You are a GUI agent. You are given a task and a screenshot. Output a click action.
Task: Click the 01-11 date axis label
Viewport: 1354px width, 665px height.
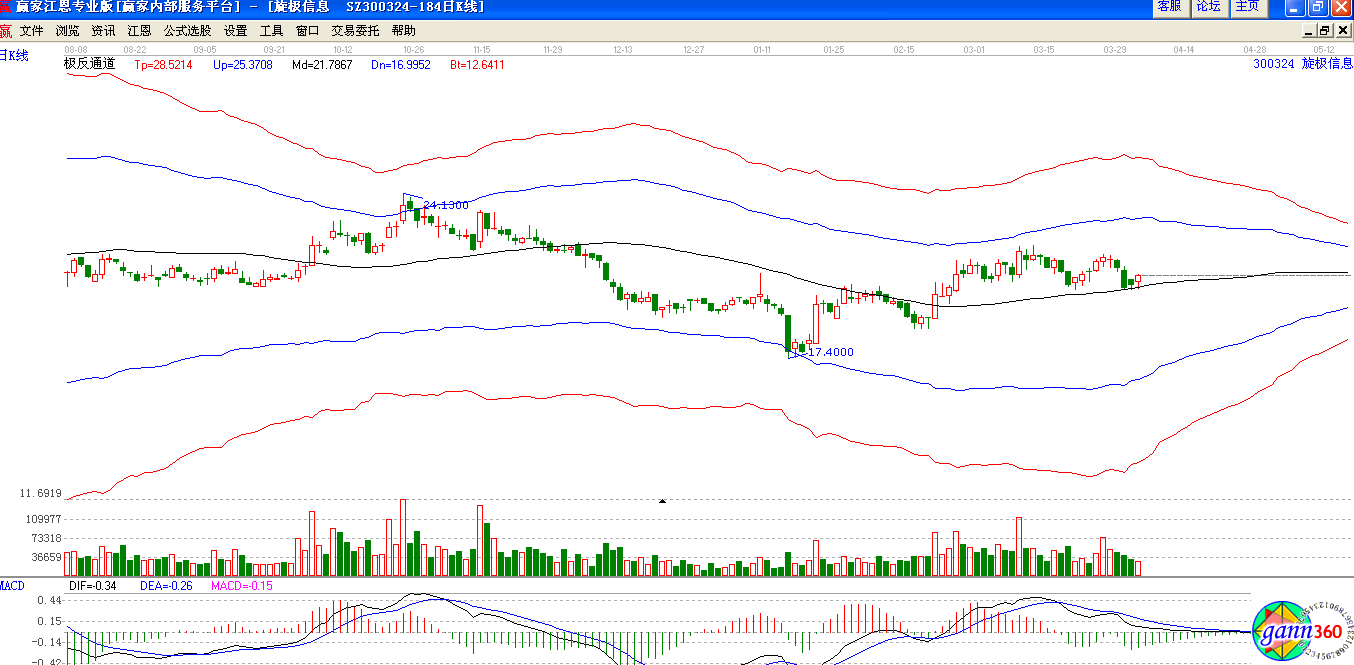(x=762, y=48)
